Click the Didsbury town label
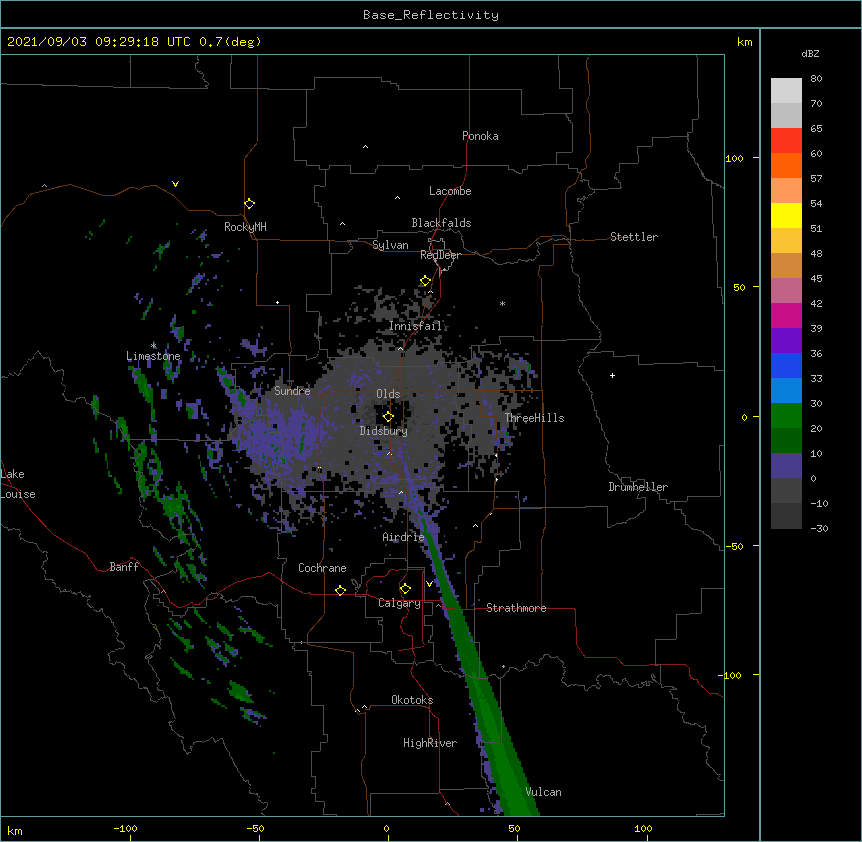 click(383, 431)
